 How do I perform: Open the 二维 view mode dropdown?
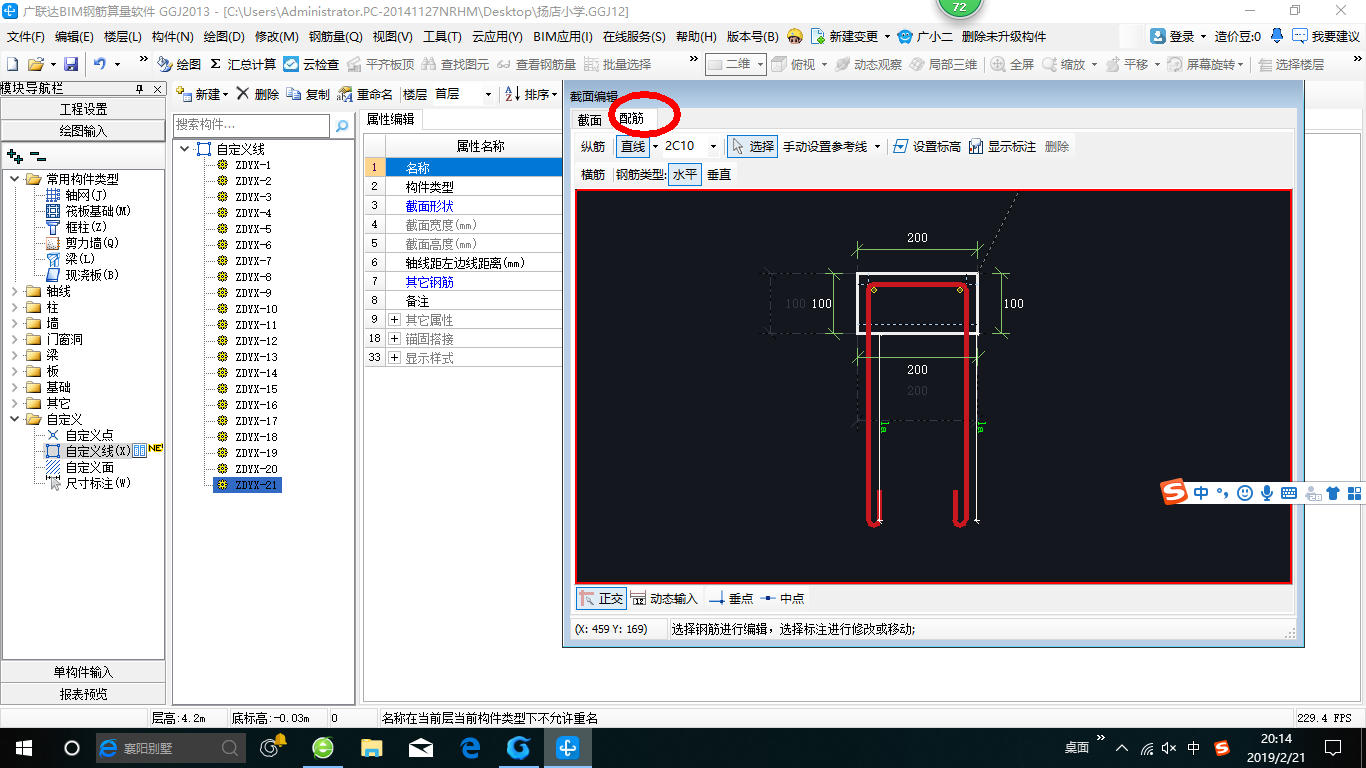(x=761, y=64)
